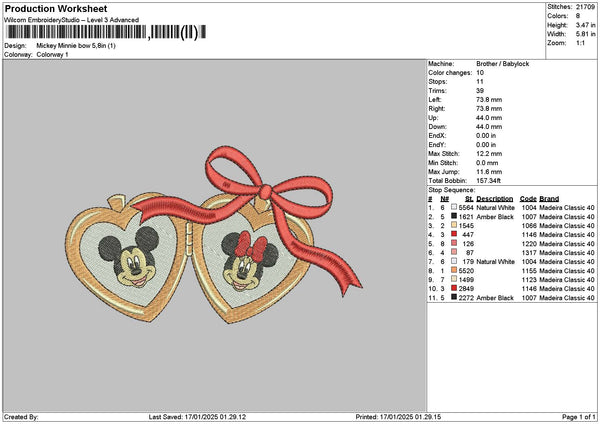600x424 pixels.
Task: Pick the white swatch beside stitch count 179
Action: pyautogui.click(x=454, y=261)
